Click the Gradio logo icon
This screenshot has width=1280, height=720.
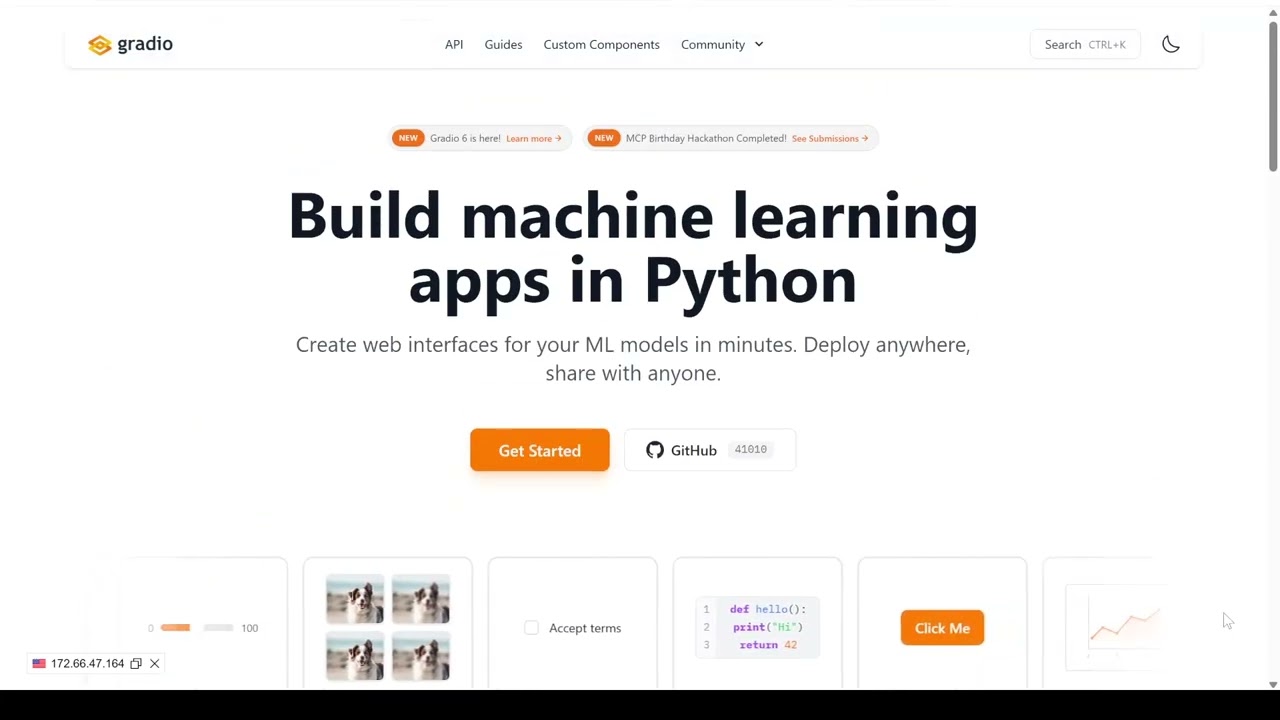[x=99, y=45]
